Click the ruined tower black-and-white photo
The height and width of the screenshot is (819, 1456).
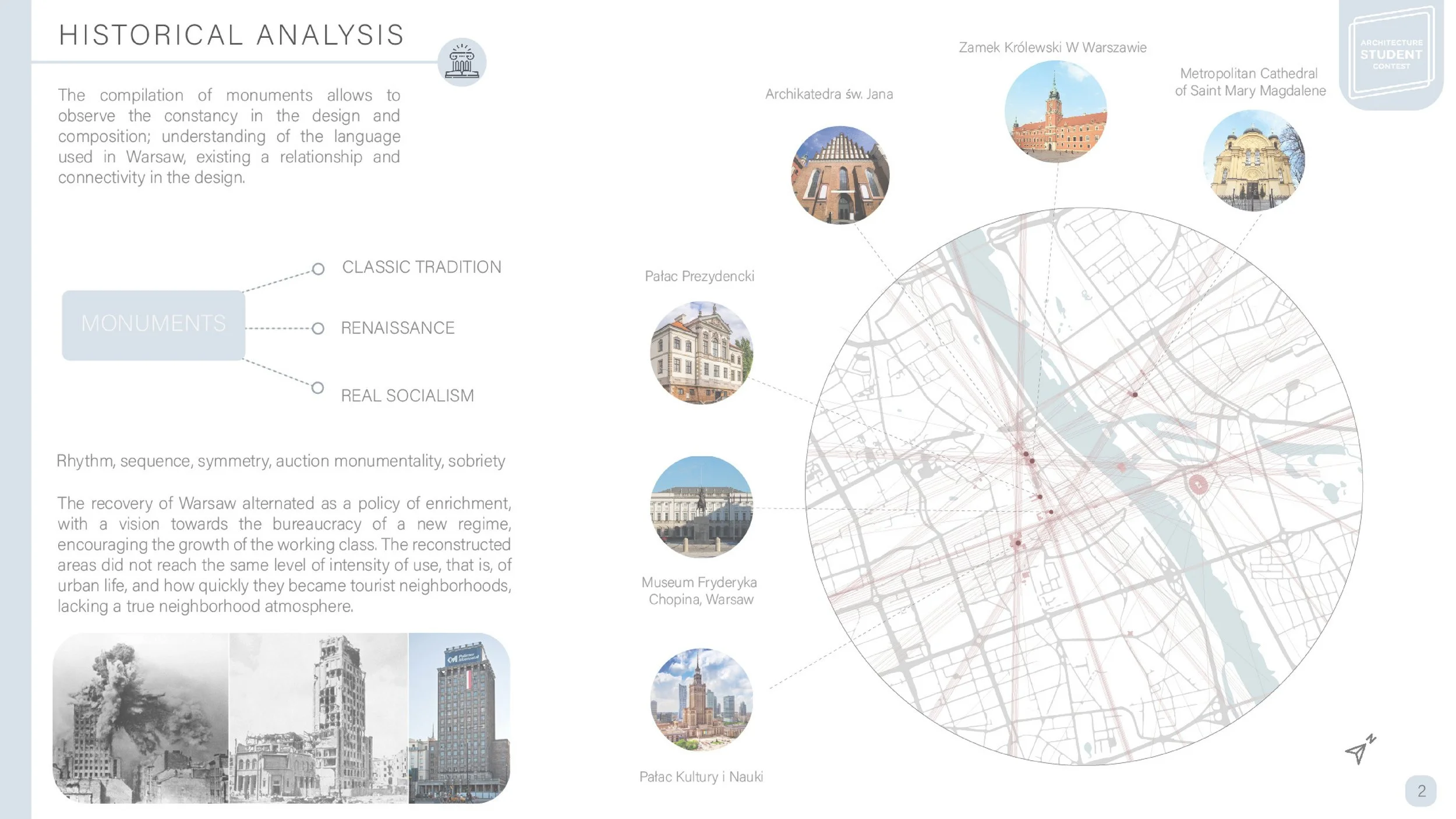click(x=319, y=718)
